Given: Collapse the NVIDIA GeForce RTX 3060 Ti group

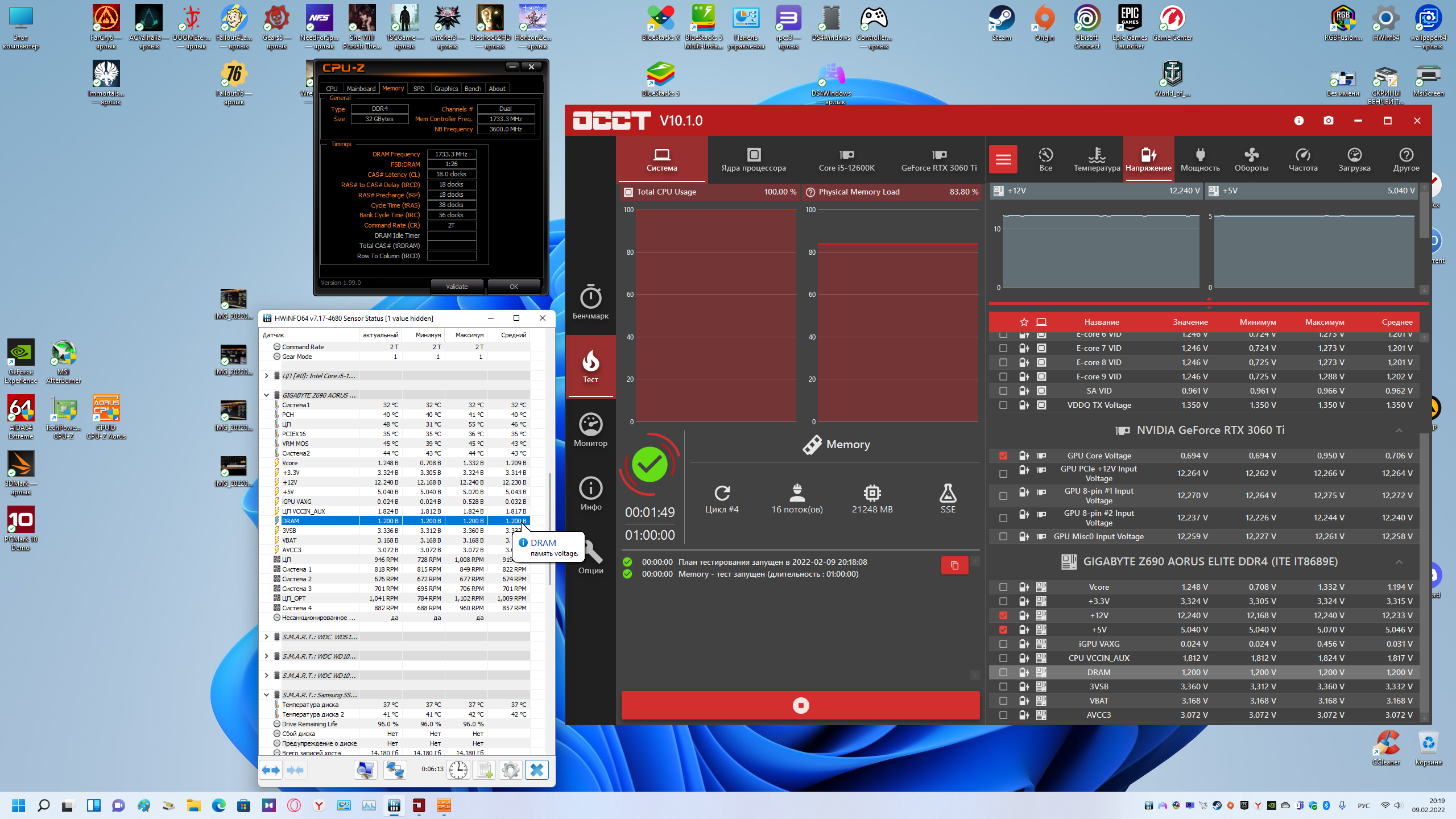Looking at the screenshot, I should [1399, 431].
